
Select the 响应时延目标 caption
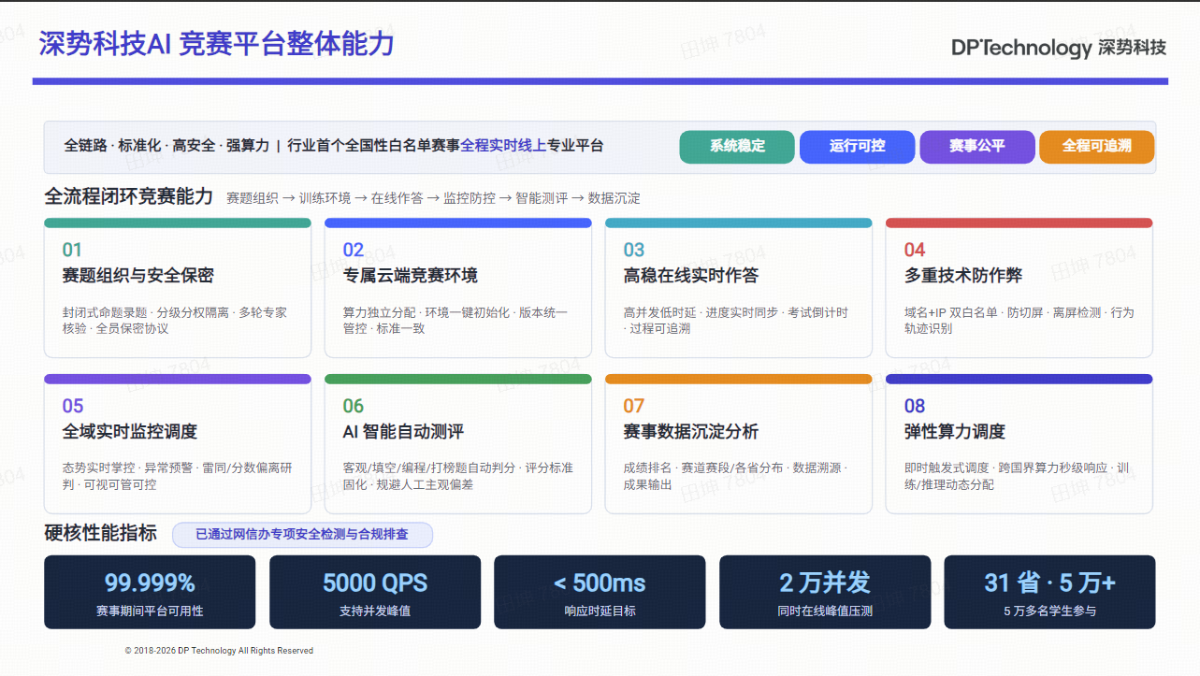(600, 610)
